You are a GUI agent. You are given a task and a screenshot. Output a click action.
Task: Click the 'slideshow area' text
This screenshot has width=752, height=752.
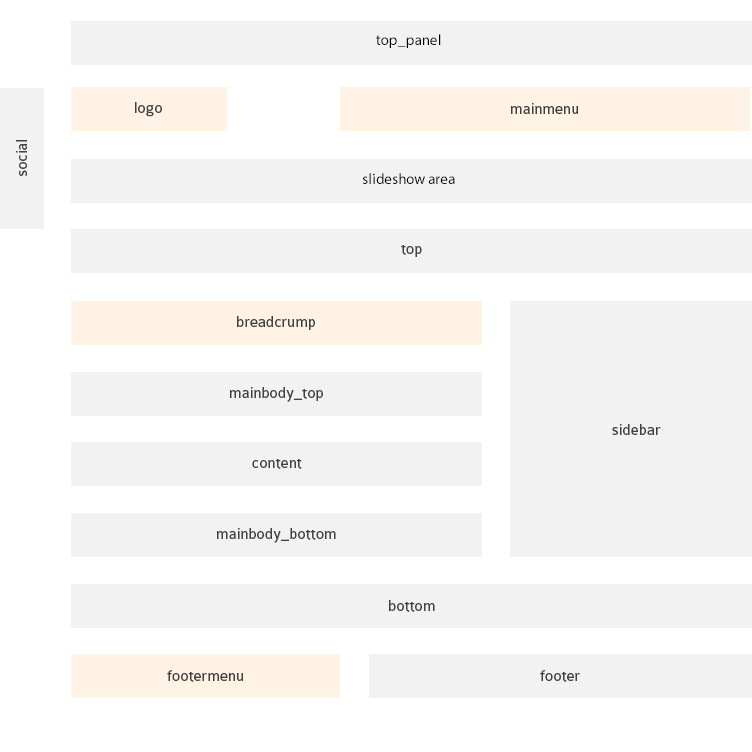click(x=409, y=179)
